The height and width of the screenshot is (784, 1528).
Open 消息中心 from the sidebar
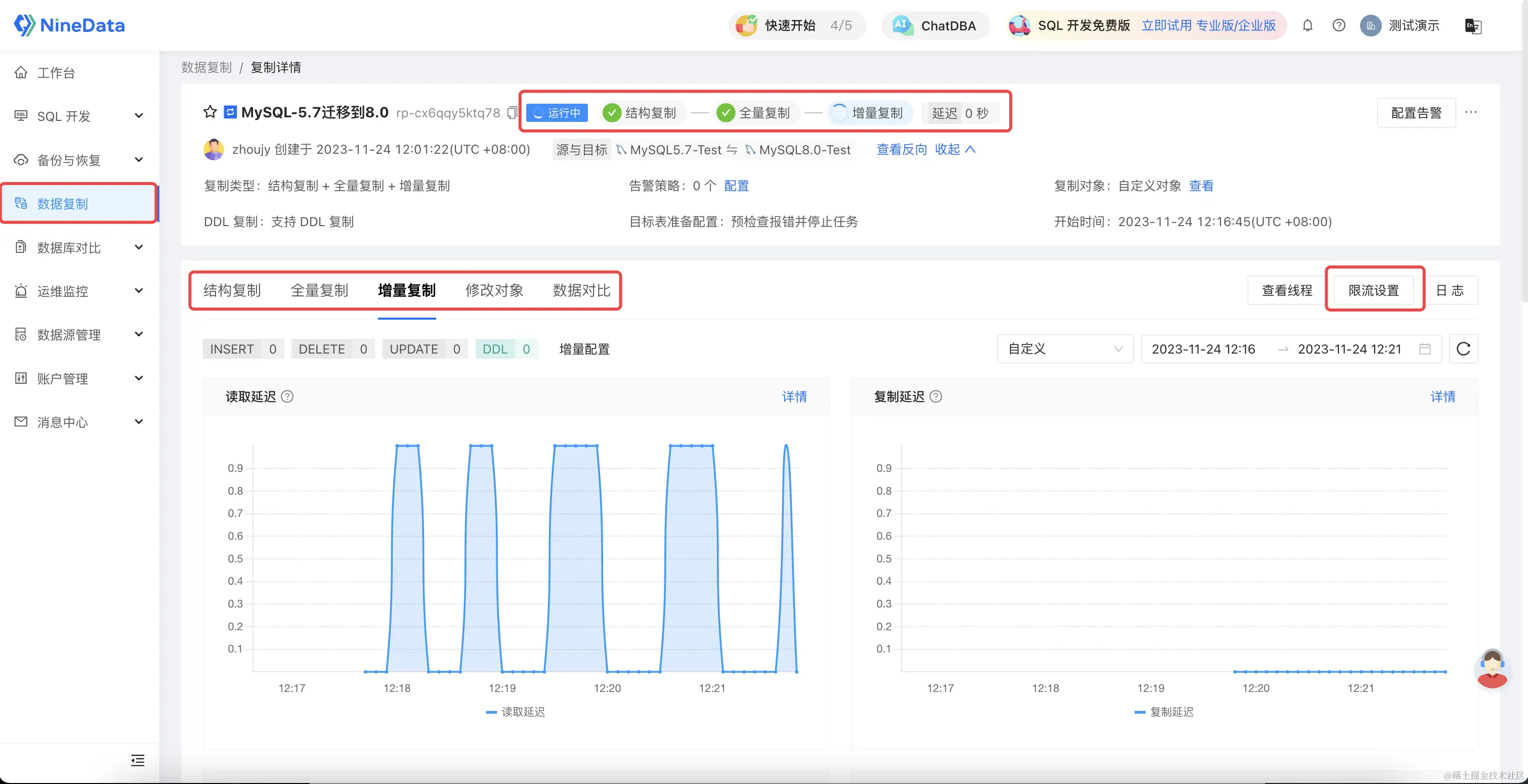(x=66, y=422)
